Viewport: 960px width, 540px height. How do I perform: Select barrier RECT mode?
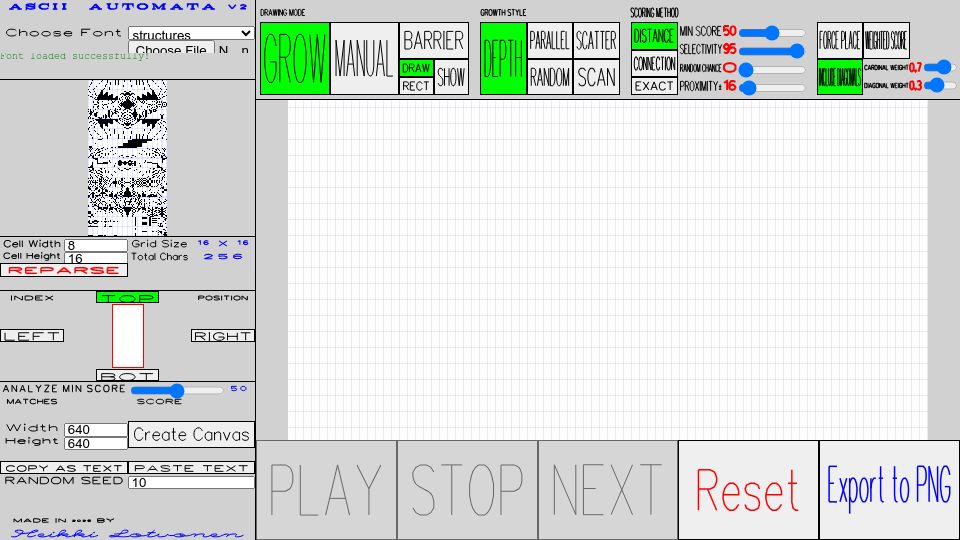(416, 86)
